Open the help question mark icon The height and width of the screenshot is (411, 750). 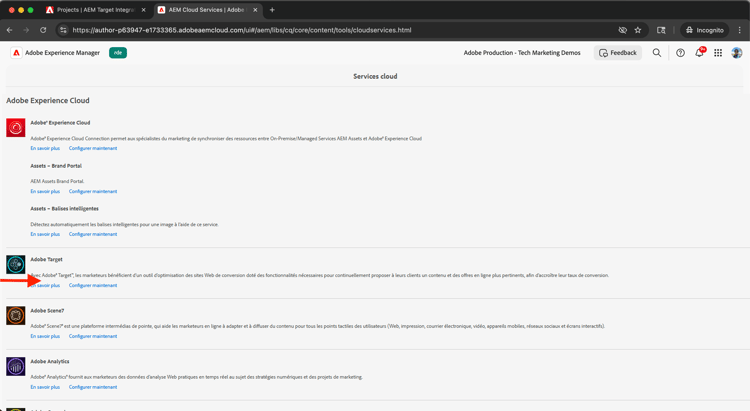(680, 53)
